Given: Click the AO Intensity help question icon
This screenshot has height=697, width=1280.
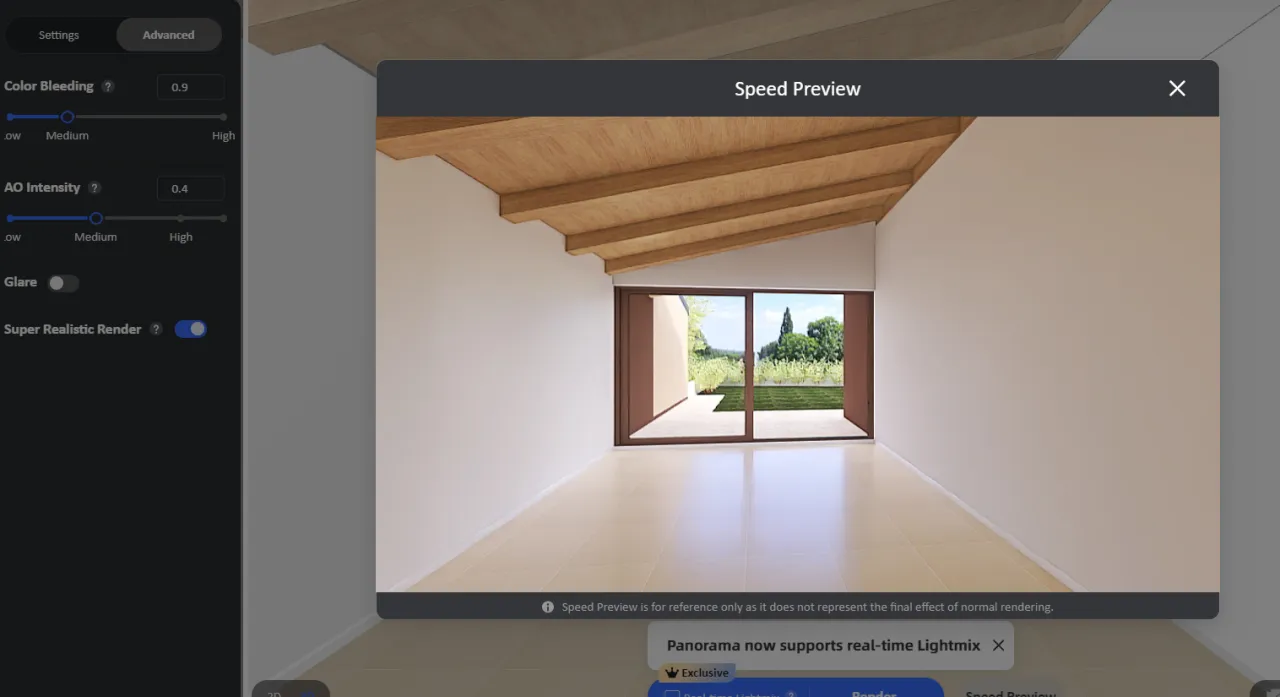Looking at the screenshot, I should [94, 188].
